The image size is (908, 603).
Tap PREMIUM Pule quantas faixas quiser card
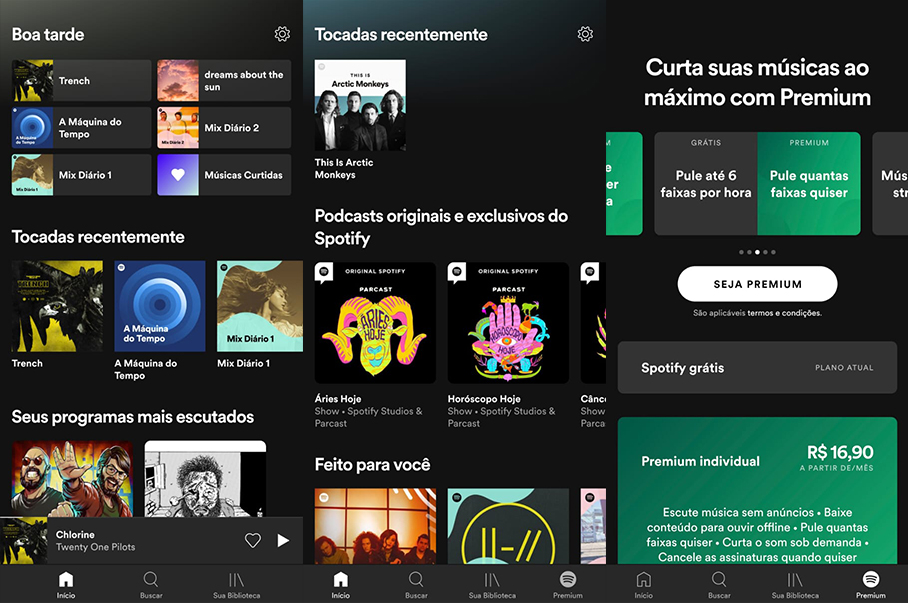pos(809,184)
